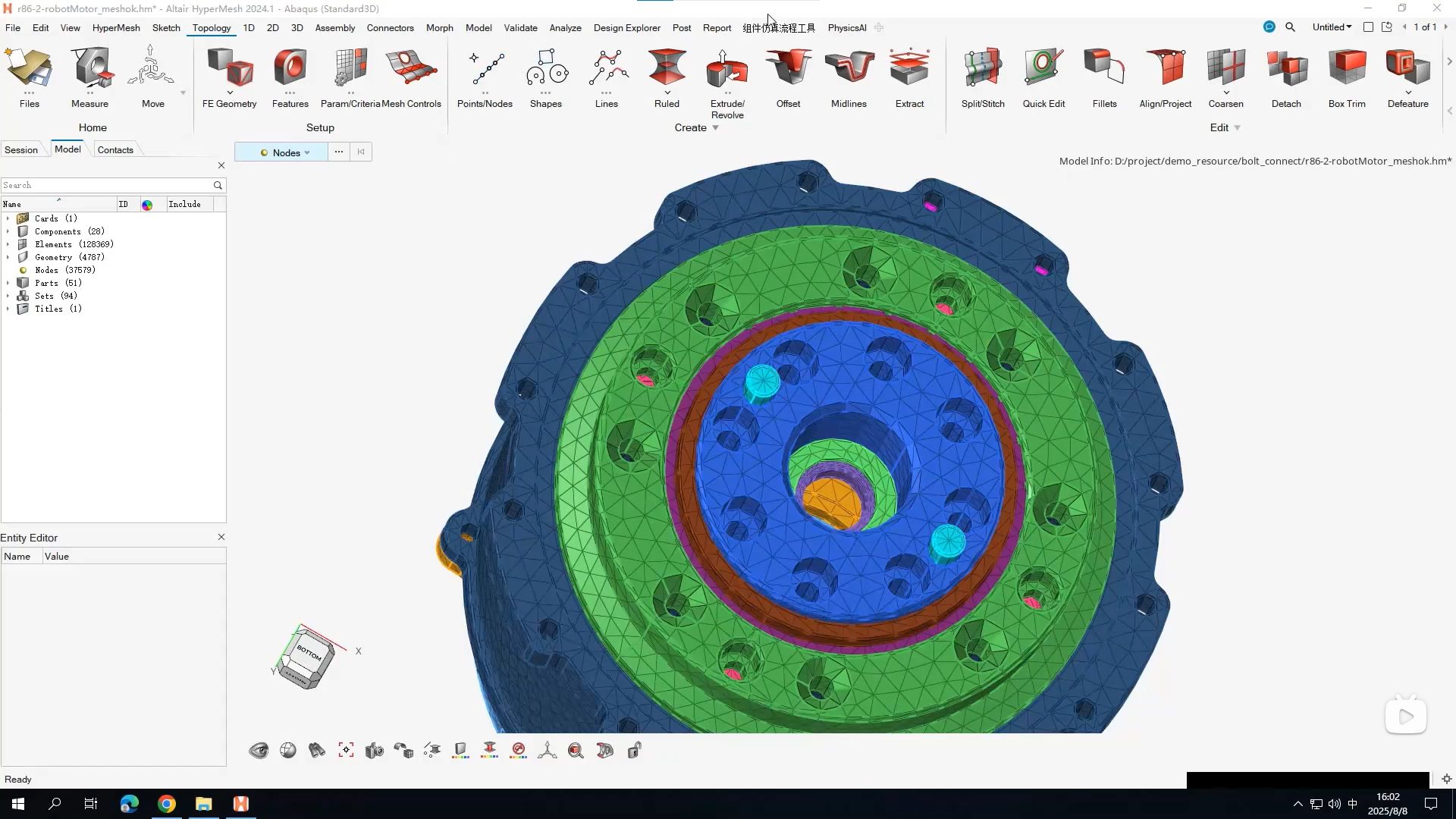Screen dimensions: 1456x819
Task: Click the Extract tool icon
Action: (908, 77)
